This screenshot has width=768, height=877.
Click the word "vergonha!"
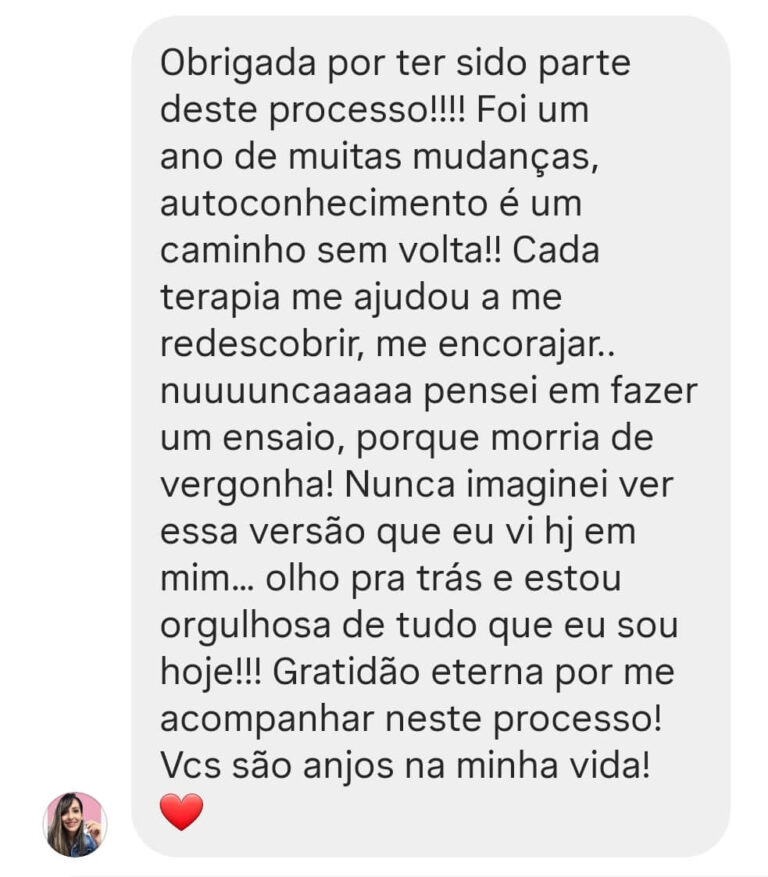click(247, 485)
